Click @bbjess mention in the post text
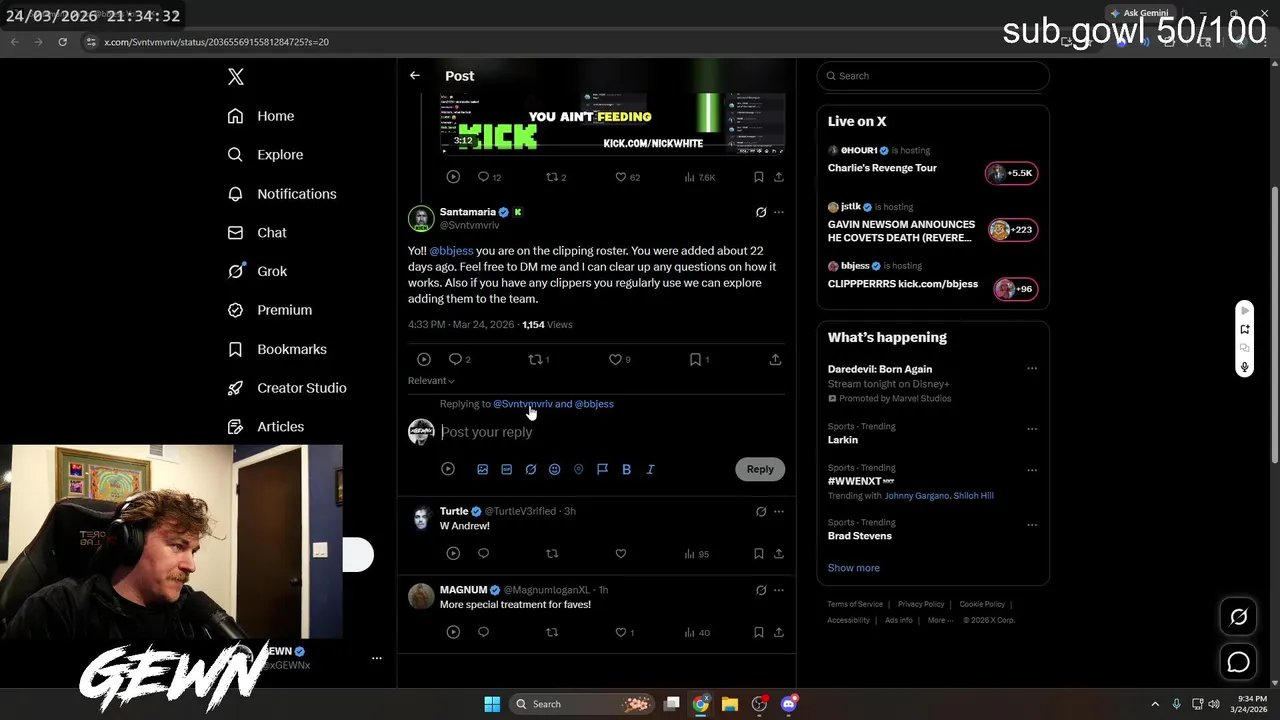This screenshot has width=1280, height=720. click(x=451, y=251)
